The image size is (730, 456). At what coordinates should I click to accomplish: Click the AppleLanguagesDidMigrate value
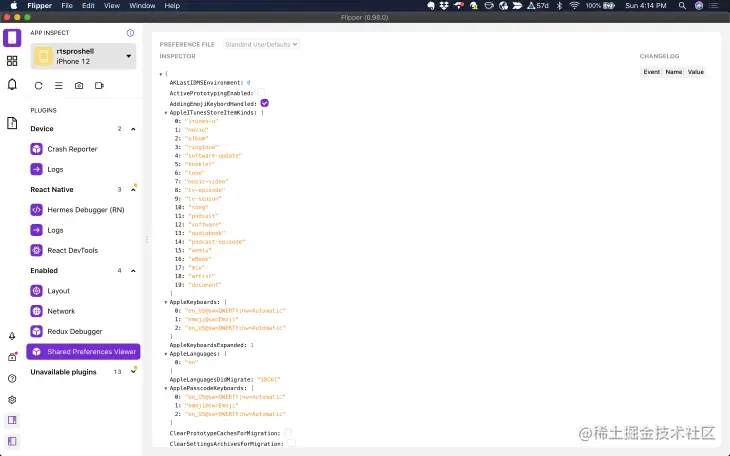click(x=269, y=380)
